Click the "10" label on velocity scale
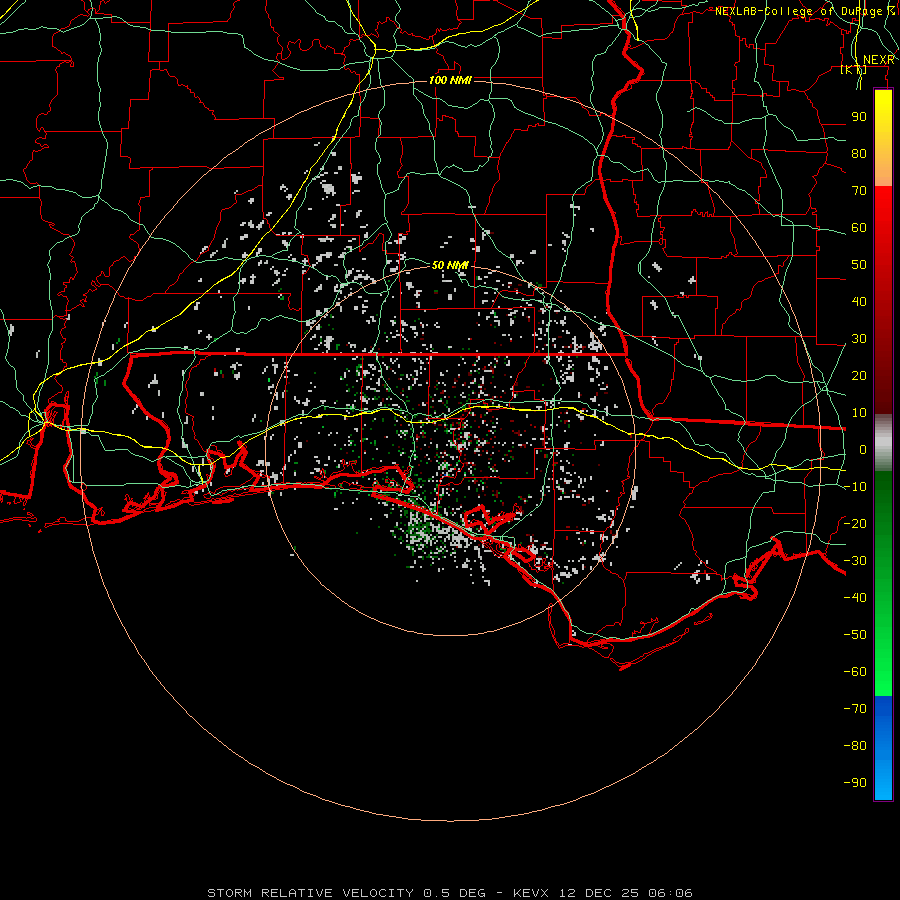The width and height of the screenshot is (900, 900). point(859,413)
